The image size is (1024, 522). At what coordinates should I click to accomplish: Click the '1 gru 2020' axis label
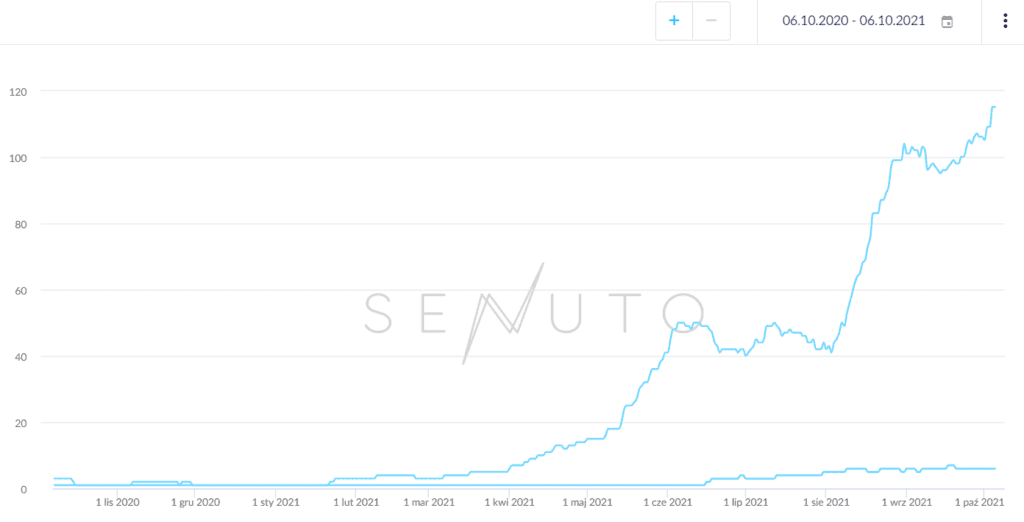[195, 503]
